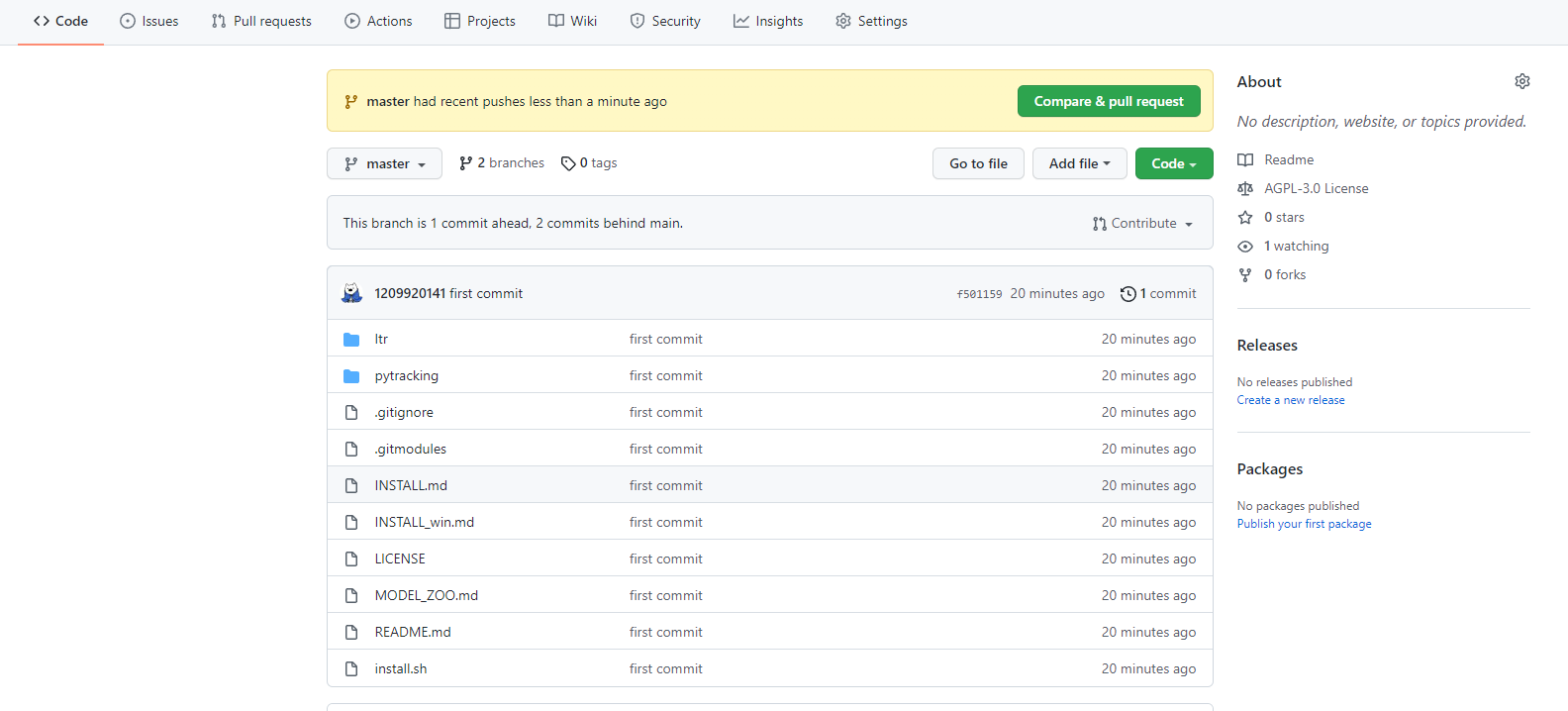Click the README.md file icon

click(351, 632)
